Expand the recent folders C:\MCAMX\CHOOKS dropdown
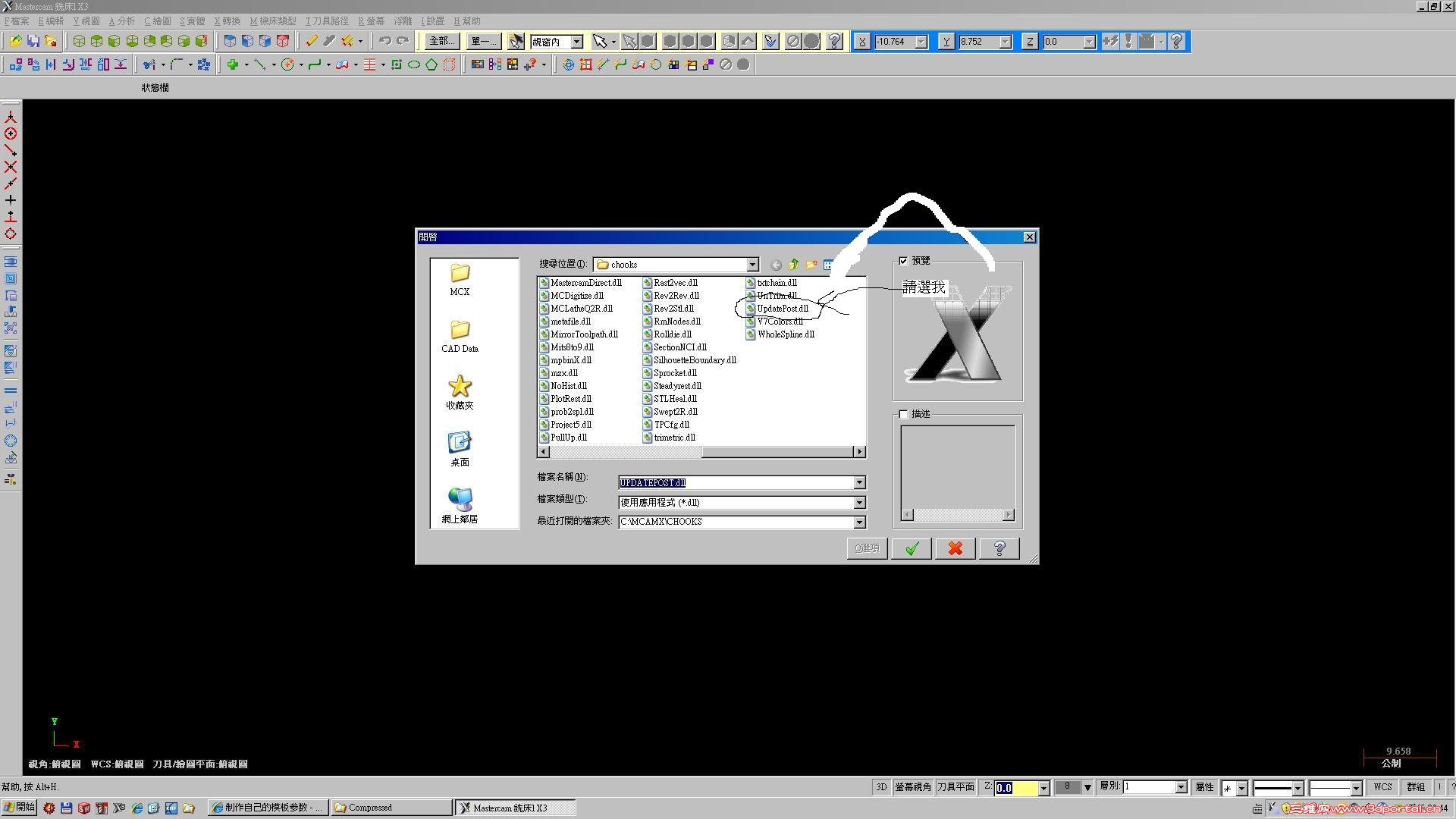1456x819 pixels. (859, 522)
